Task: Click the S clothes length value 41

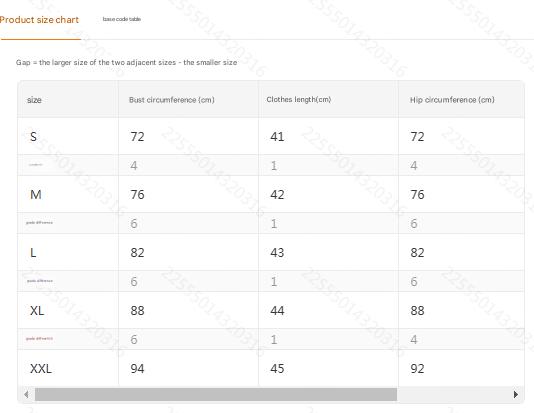Action: pyautogui.click(x=277, y=137)
